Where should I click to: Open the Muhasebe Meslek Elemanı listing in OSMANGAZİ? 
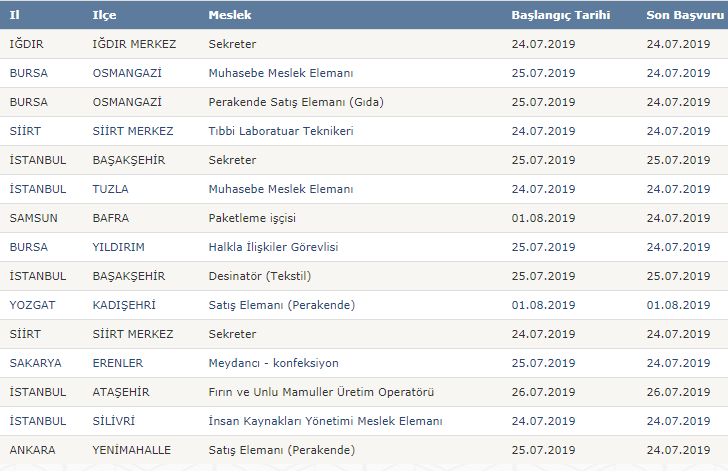point(280,73)
